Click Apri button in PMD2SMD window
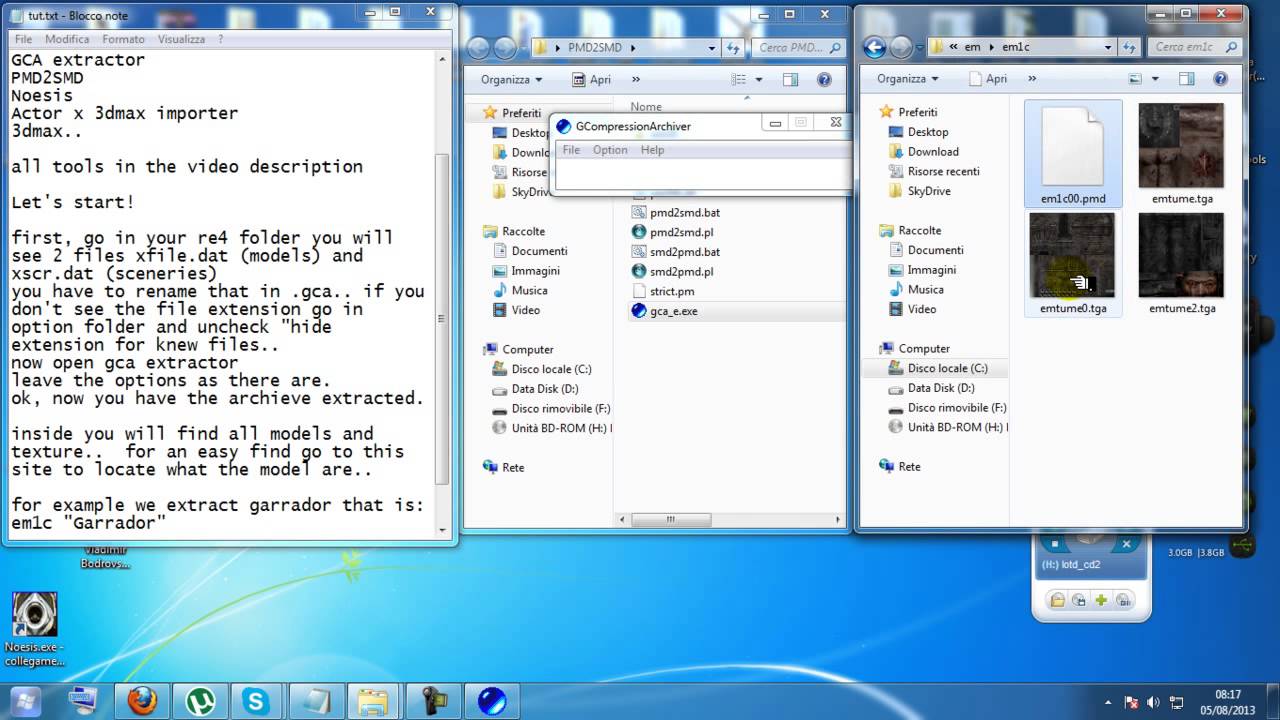 point(591,79)
